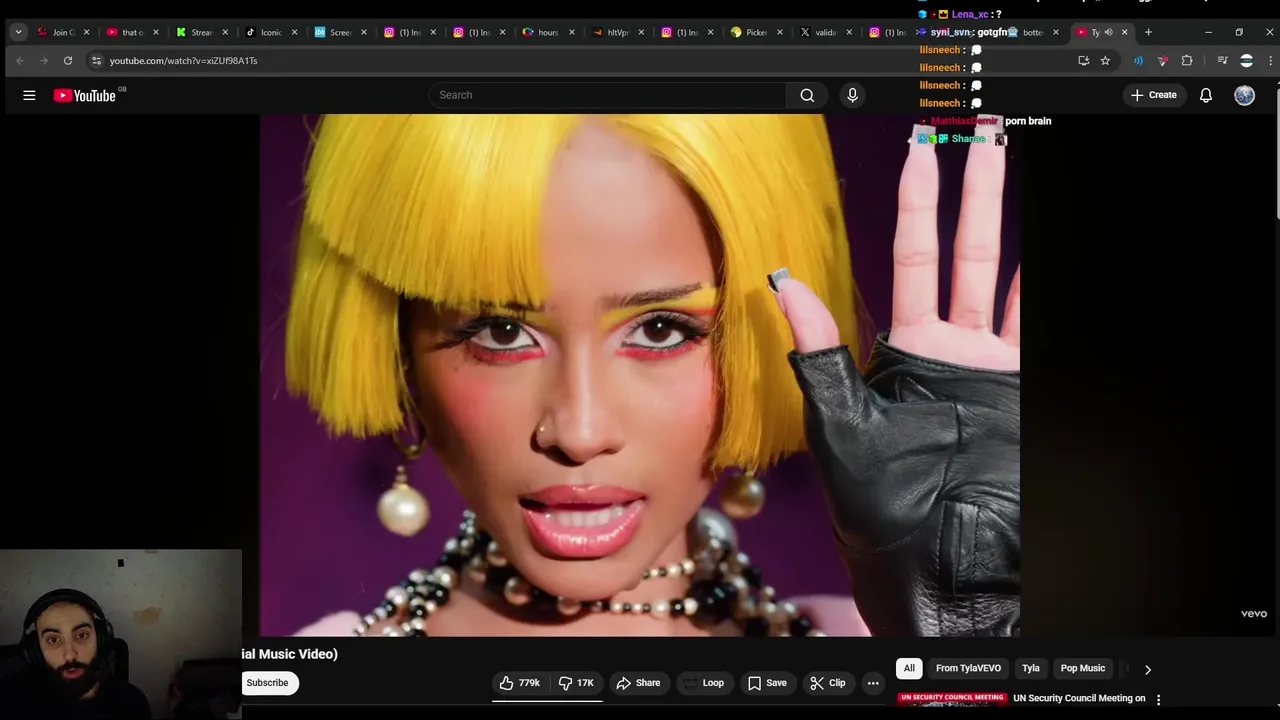1280x720 pixels.
Task: Switch to the 'Picker' tab
Action: (x=756, y=32)
